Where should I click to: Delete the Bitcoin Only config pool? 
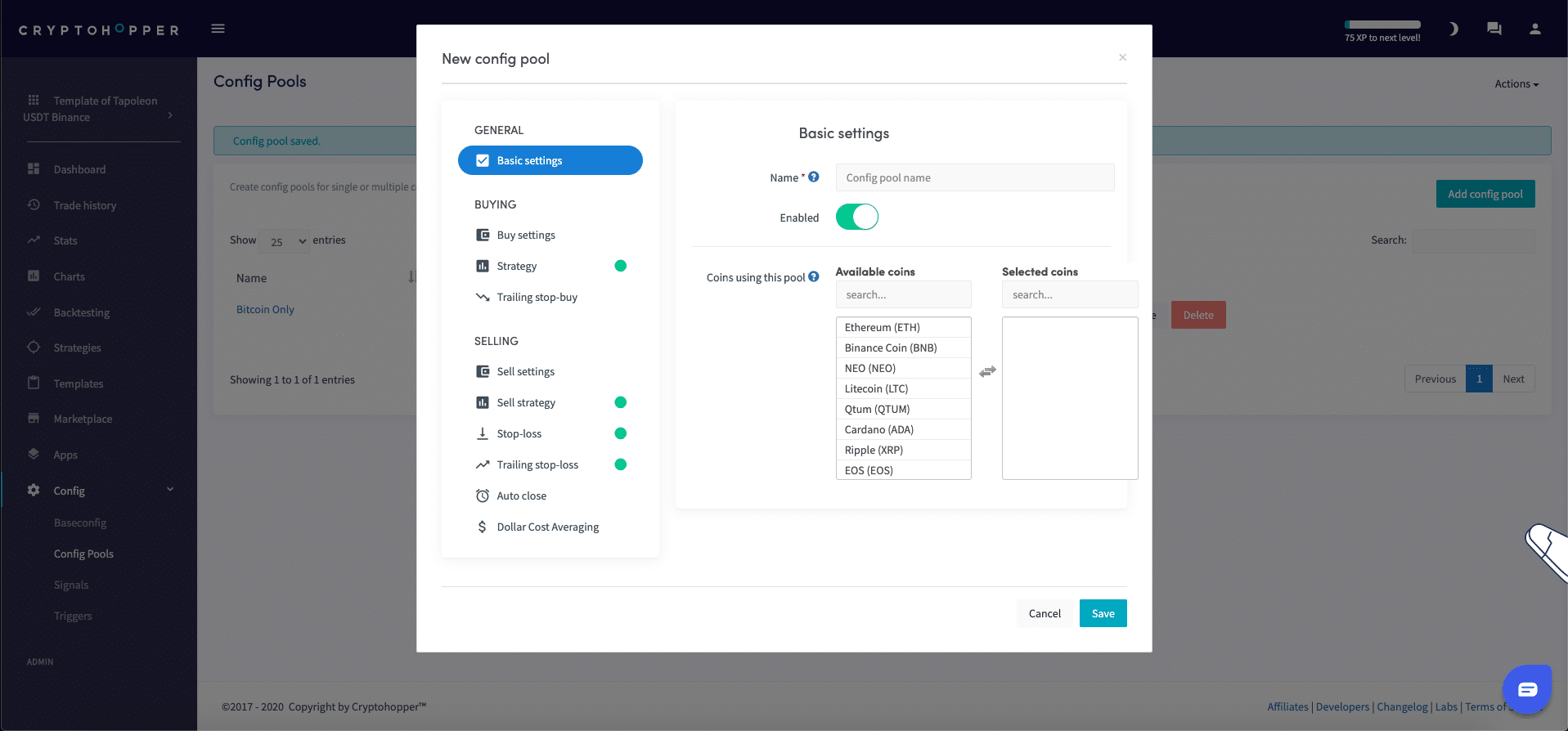click(x=1198, y=315)
